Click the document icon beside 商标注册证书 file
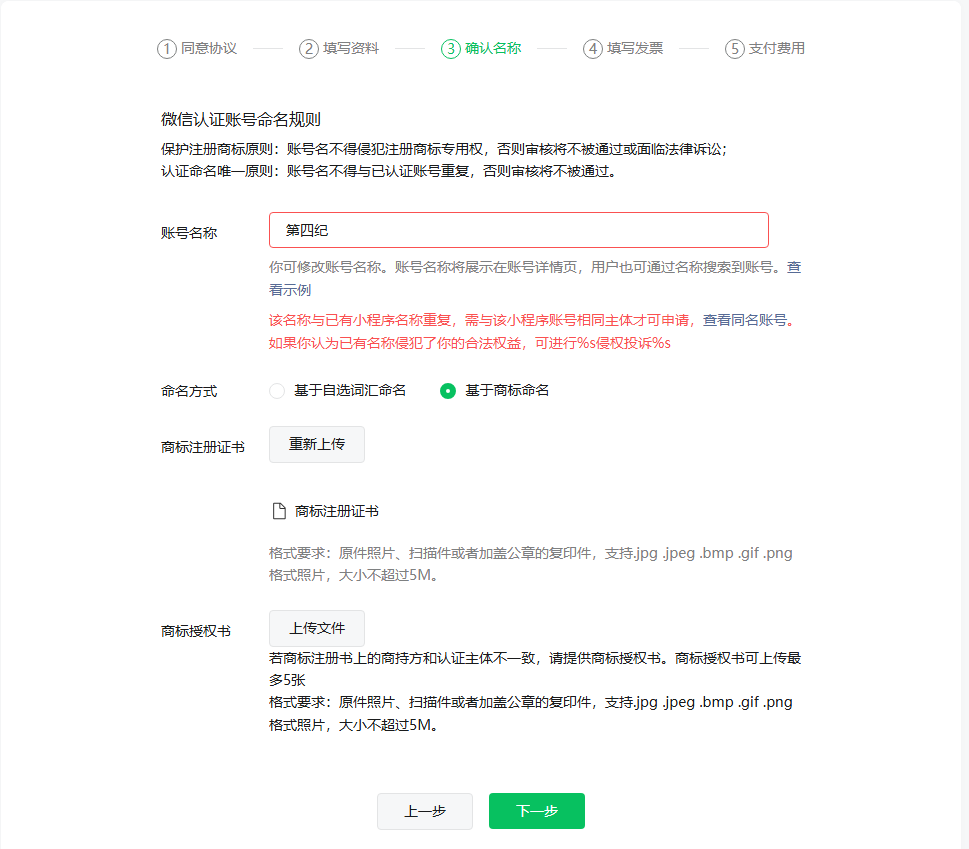The width and height of the screenshot is (969, 849). (x=279, y=511)
